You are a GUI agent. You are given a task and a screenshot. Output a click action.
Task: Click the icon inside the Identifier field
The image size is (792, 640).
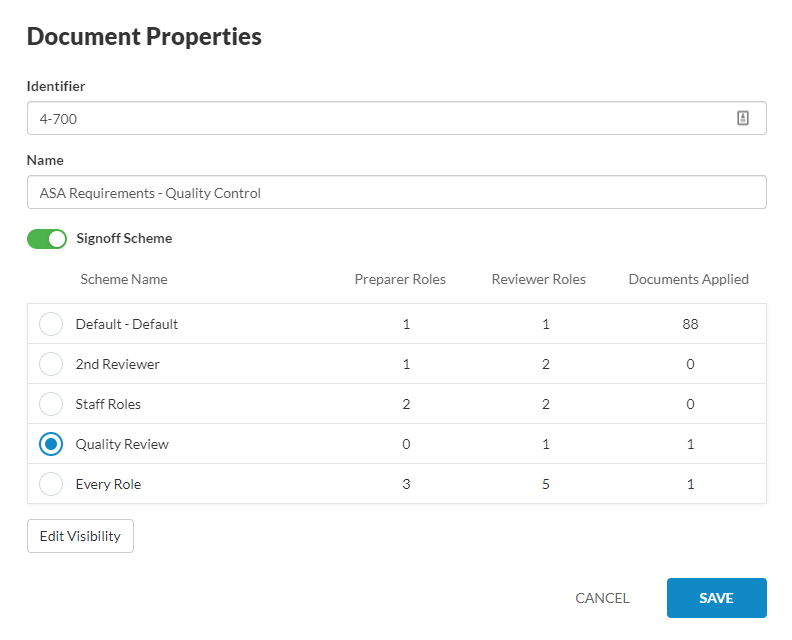pos(742,118)
